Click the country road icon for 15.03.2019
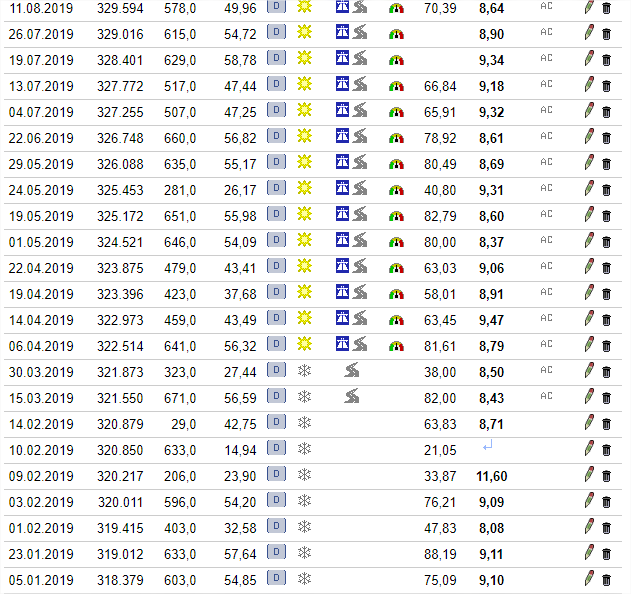This screenshot has width=631, height=594. 352,397
